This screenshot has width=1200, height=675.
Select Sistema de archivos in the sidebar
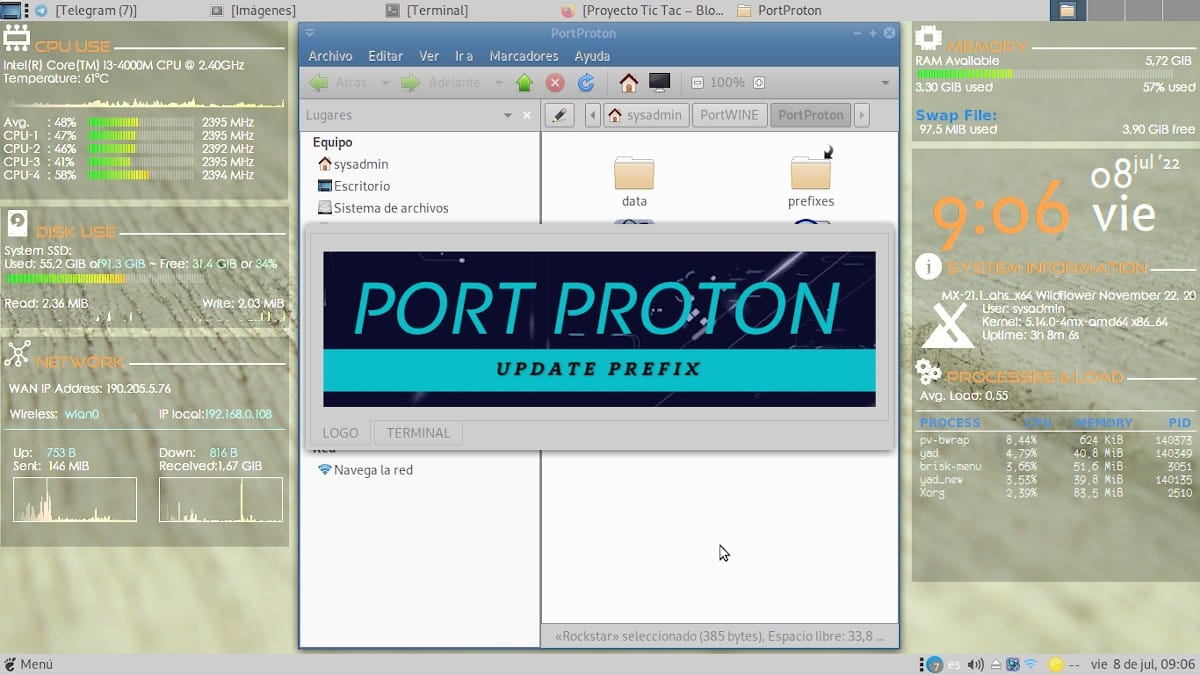point(390,208)
